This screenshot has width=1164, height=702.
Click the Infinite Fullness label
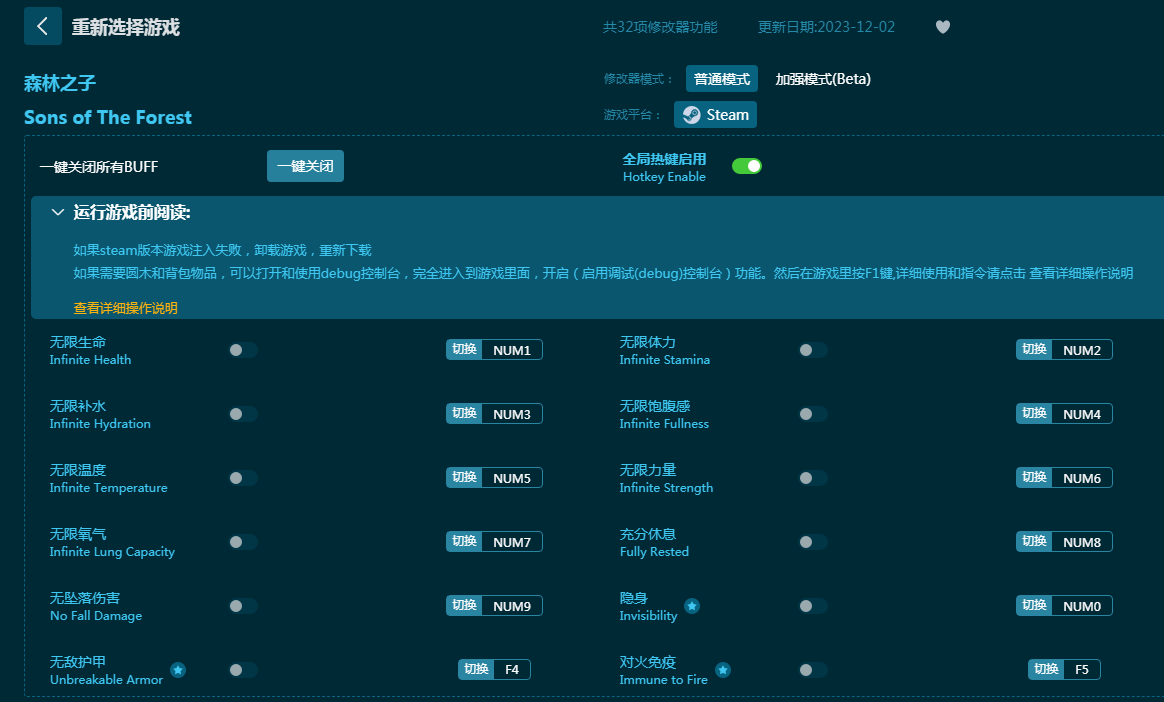[x=664, y=424]
